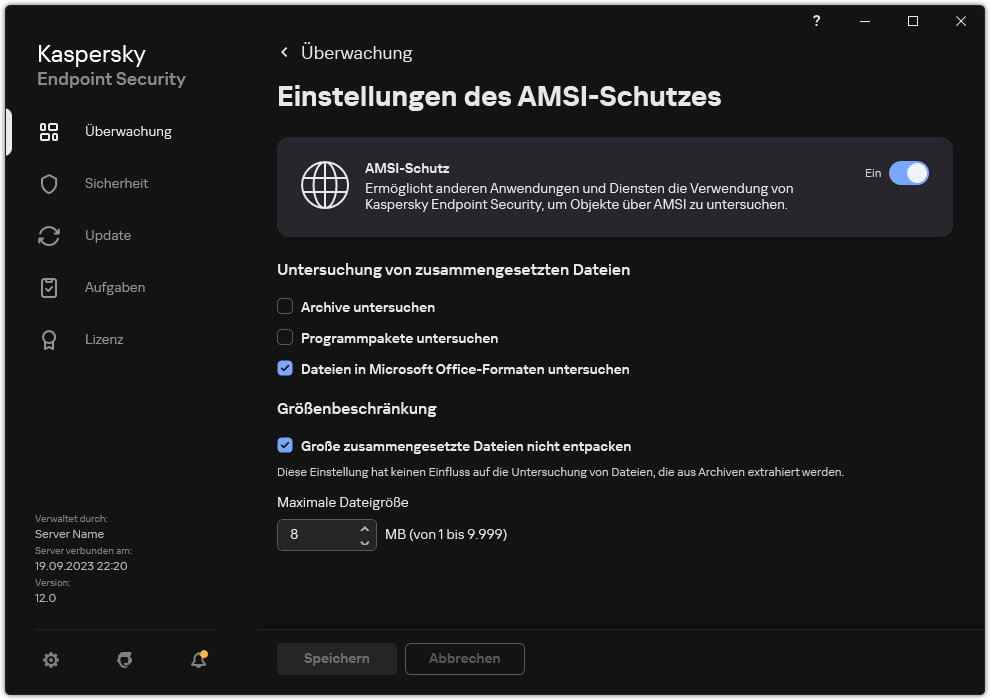
Task: Disable Große zusammengesetzte Dateien nicht entpacken
Action: (x=285, y=442)
